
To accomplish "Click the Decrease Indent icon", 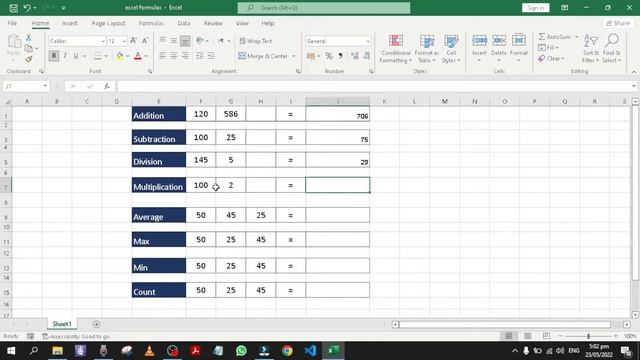I will 200,56.
